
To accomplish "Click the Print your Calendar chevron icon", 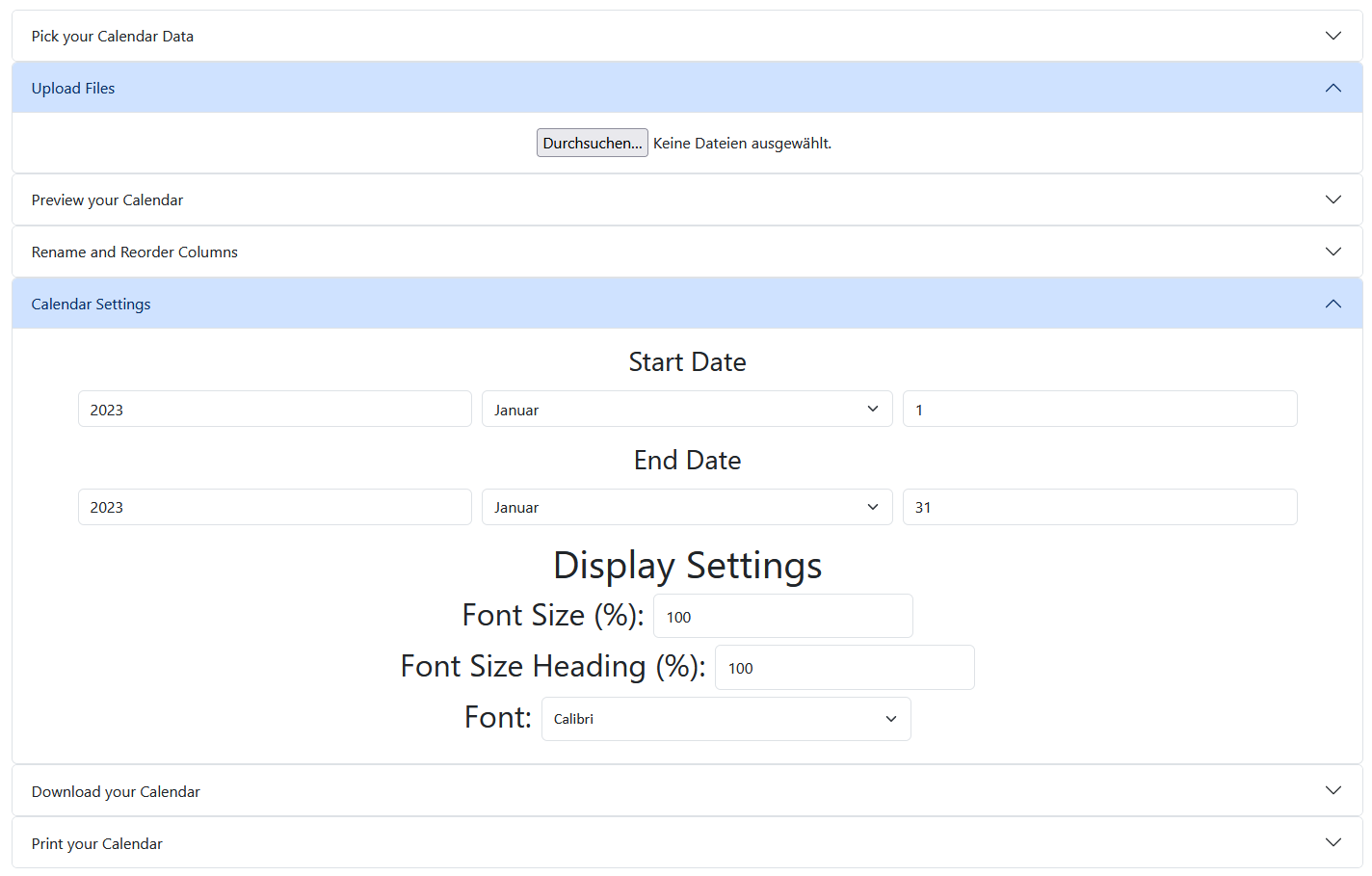I will pos(1333,843).
